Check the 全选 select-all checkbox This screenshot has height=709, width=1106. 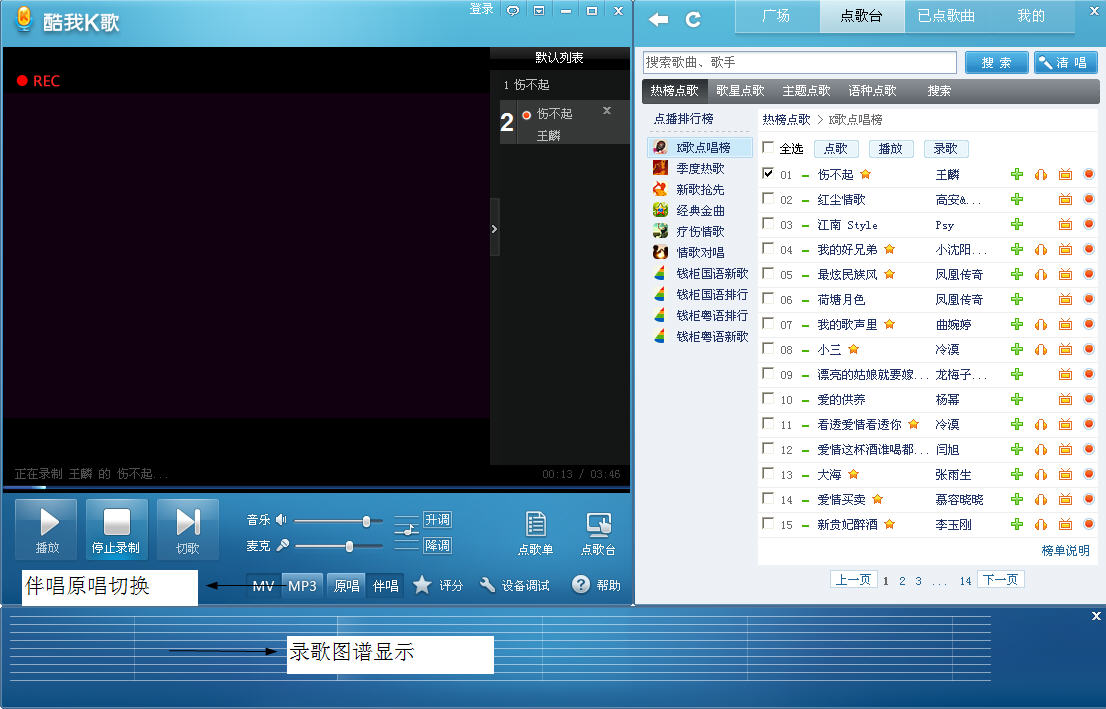(768, 148)
